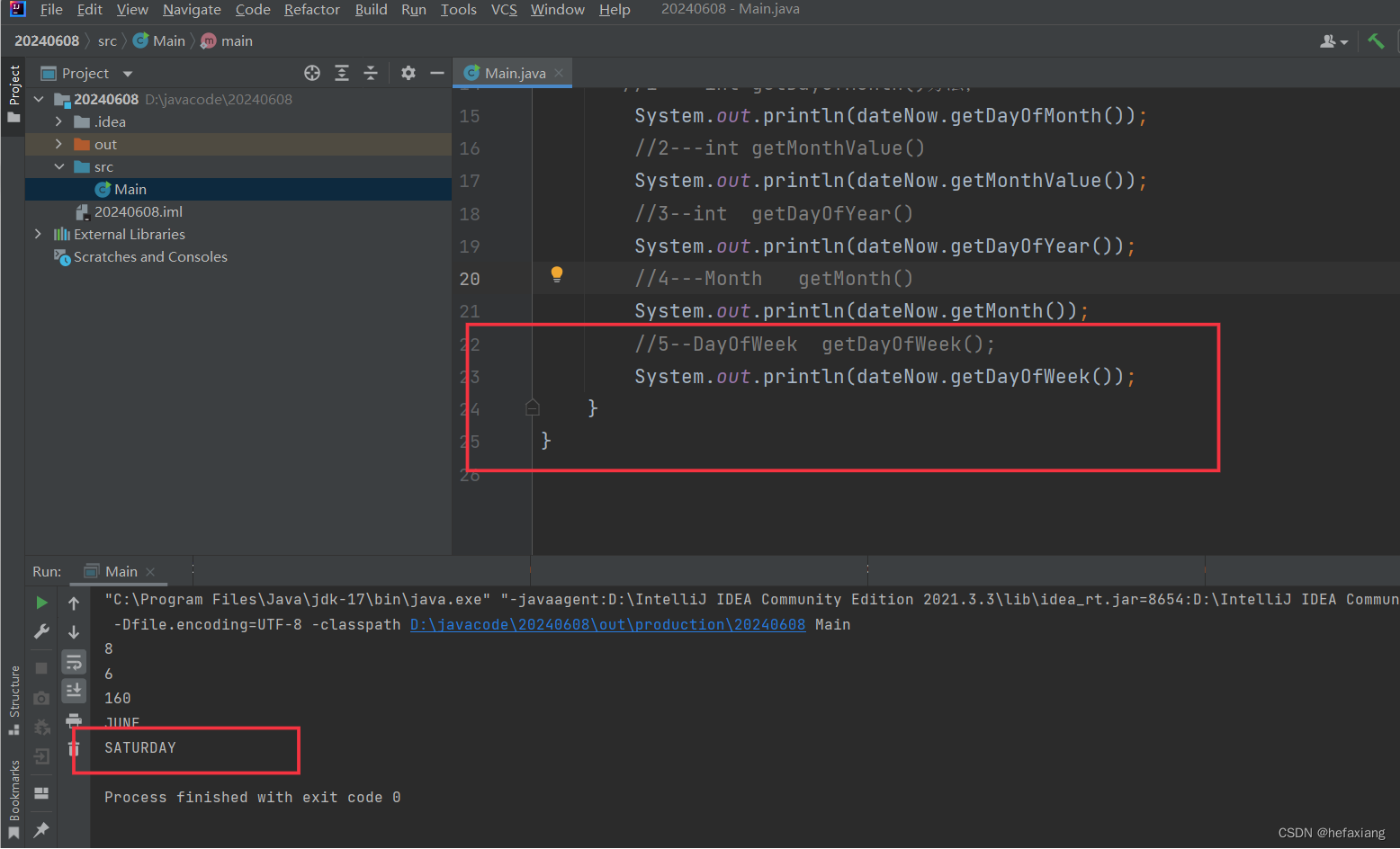Screen dimensions: 1400x849
Task: Hide the Project tool window
Action: pyautogui.click(x=437, y=73)
